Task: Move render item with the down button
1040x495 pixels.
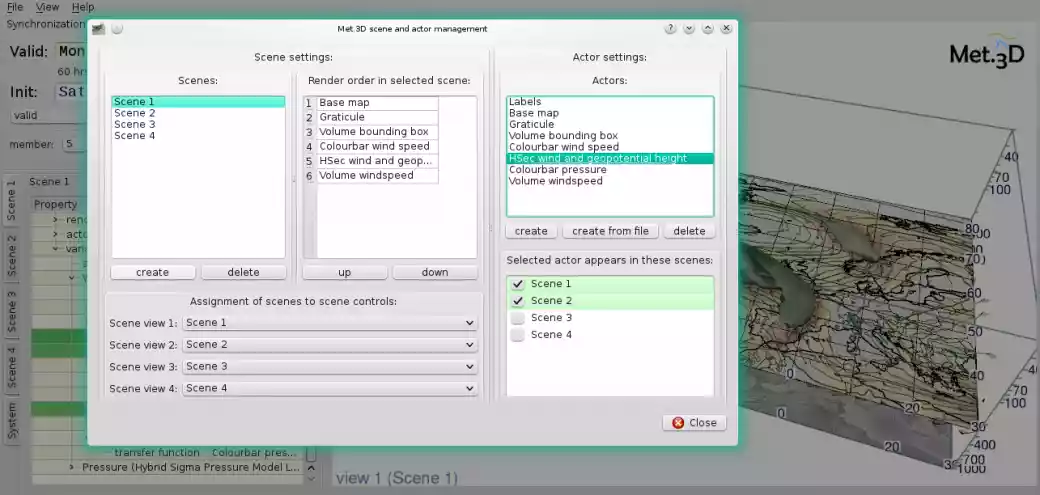Action: 435,272
